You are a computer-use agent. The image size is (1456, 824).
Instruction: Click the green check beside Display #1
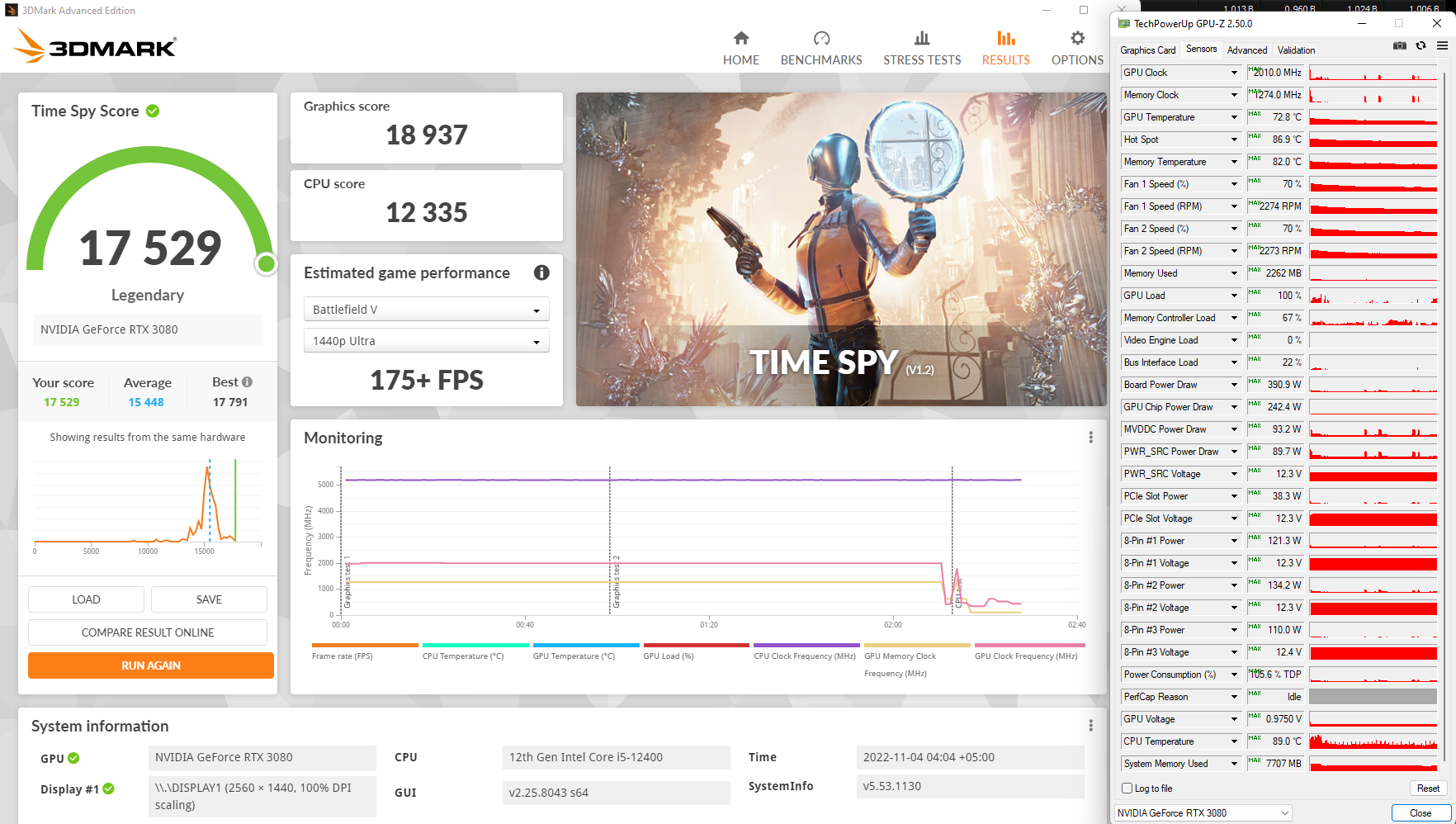[109, 789]
